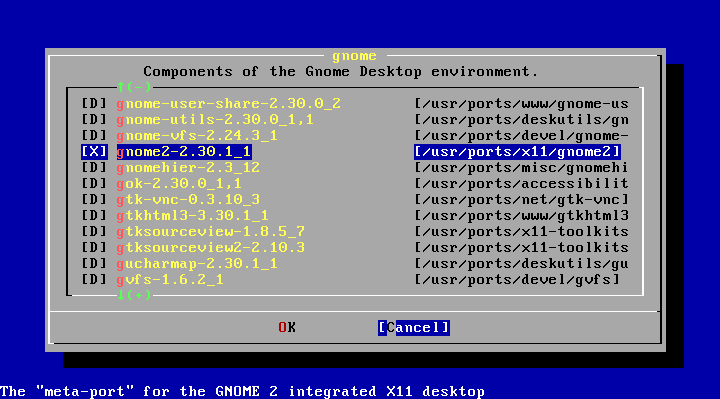The width and height of the screenshot is (720, 399).
Task: Click the path /usr/ports/net/gtk-vnc
Action: (522, 200)
